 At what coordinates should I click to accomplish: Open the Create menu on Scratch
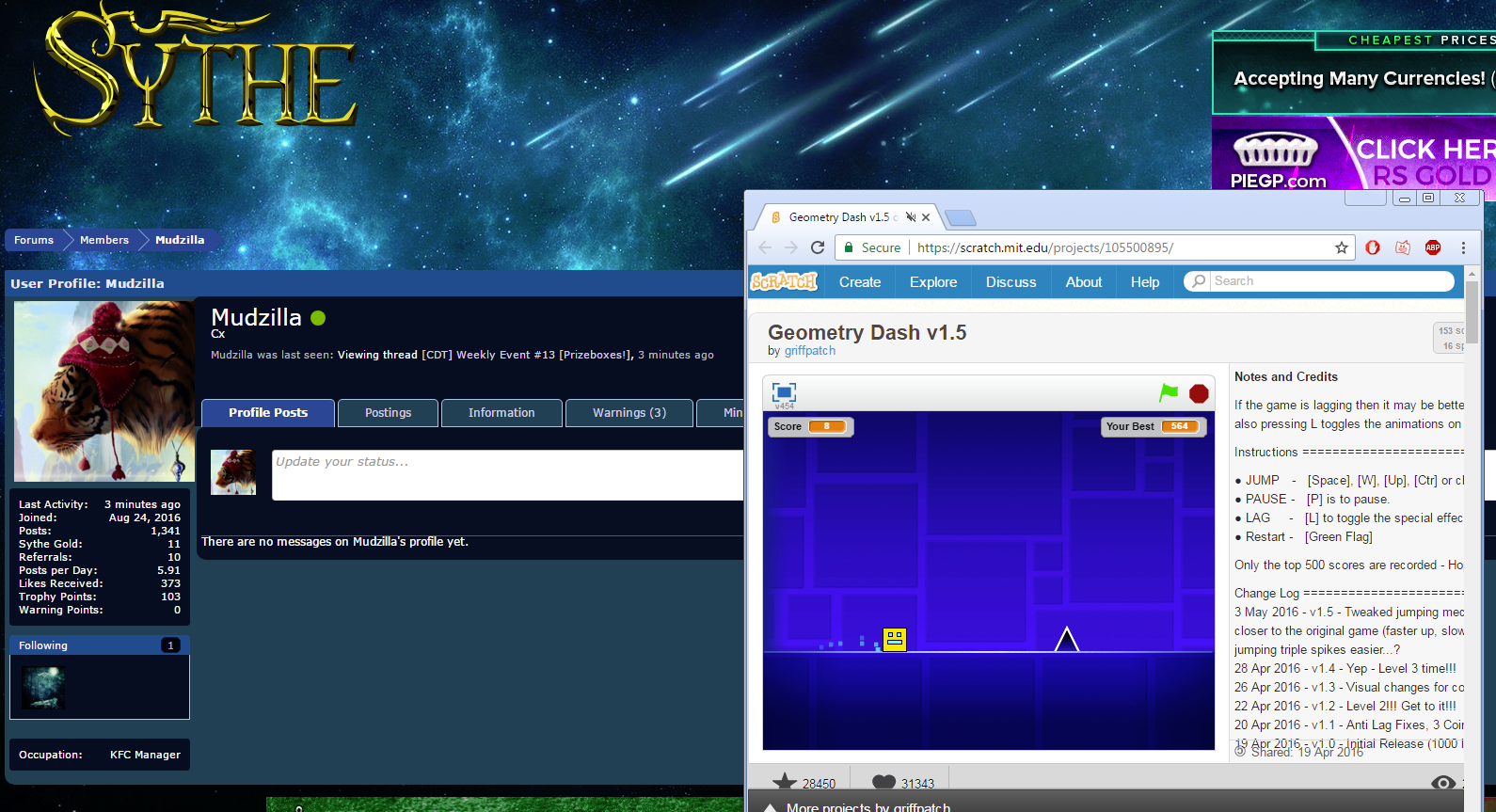click(860, 281)
